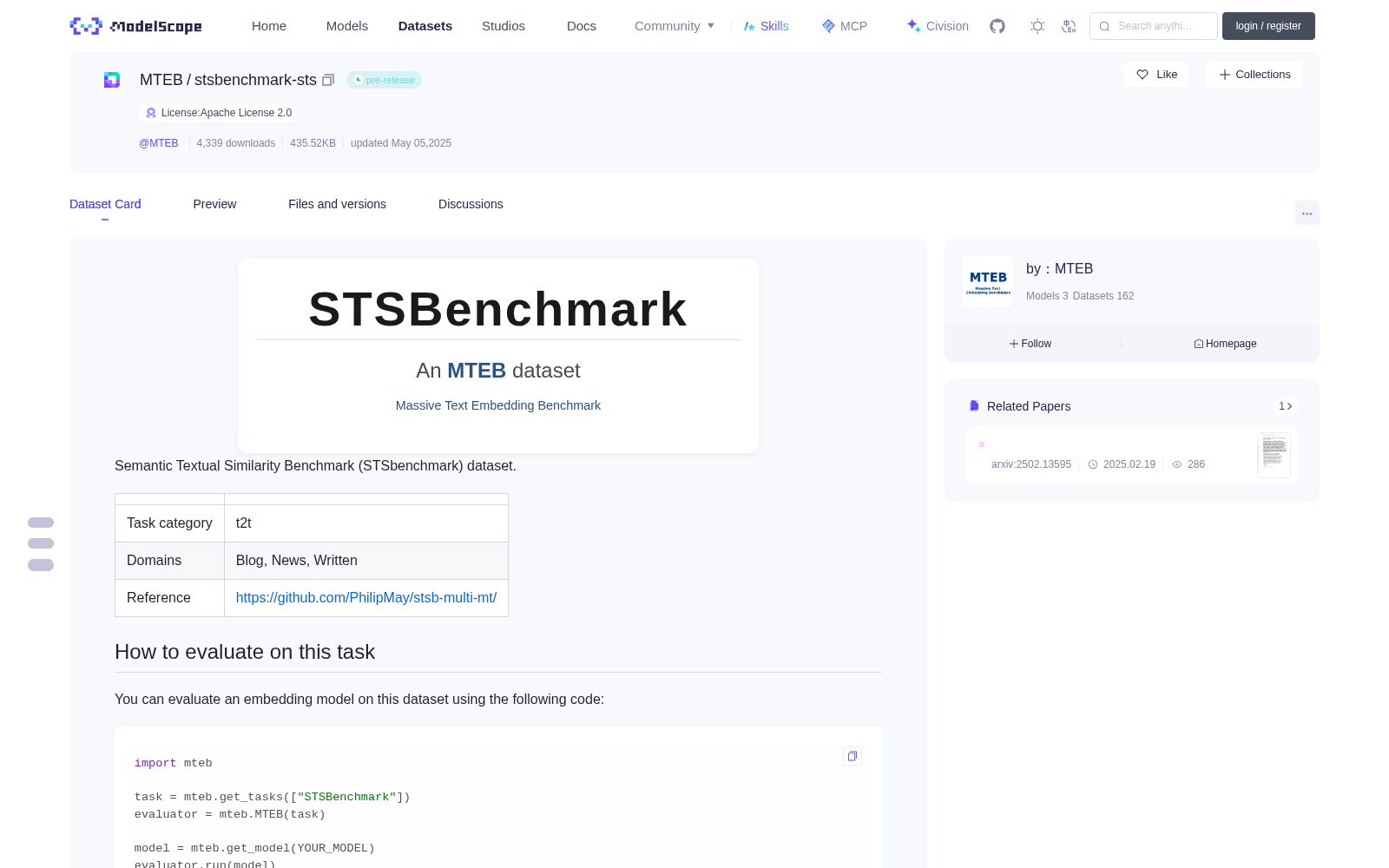This screenshot has height=868, width=1389.
Task: Click the '4,339 downloads' text
Action: coord(236,143)
